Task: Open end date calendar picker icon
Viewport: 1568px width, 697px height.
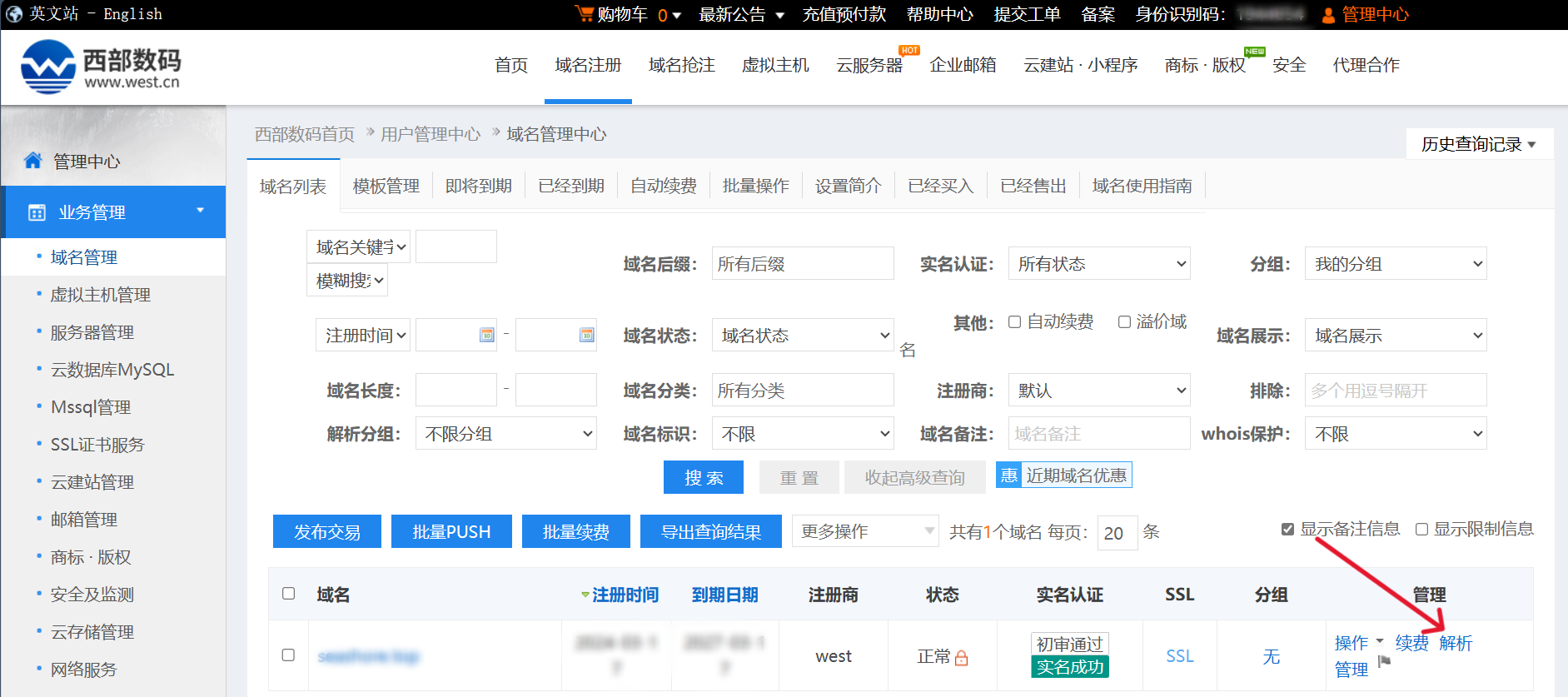Action: (587, 335)
